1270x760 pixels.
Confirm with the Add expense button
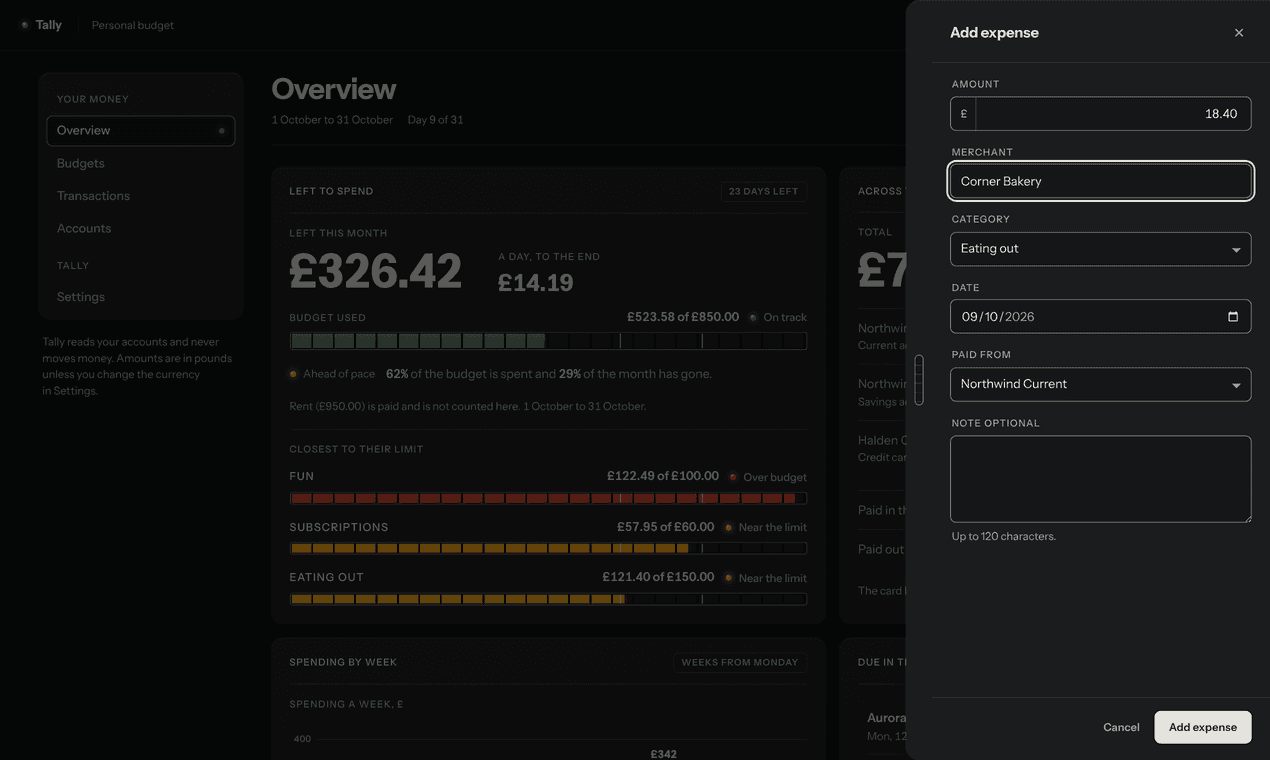pos(1202,727)
